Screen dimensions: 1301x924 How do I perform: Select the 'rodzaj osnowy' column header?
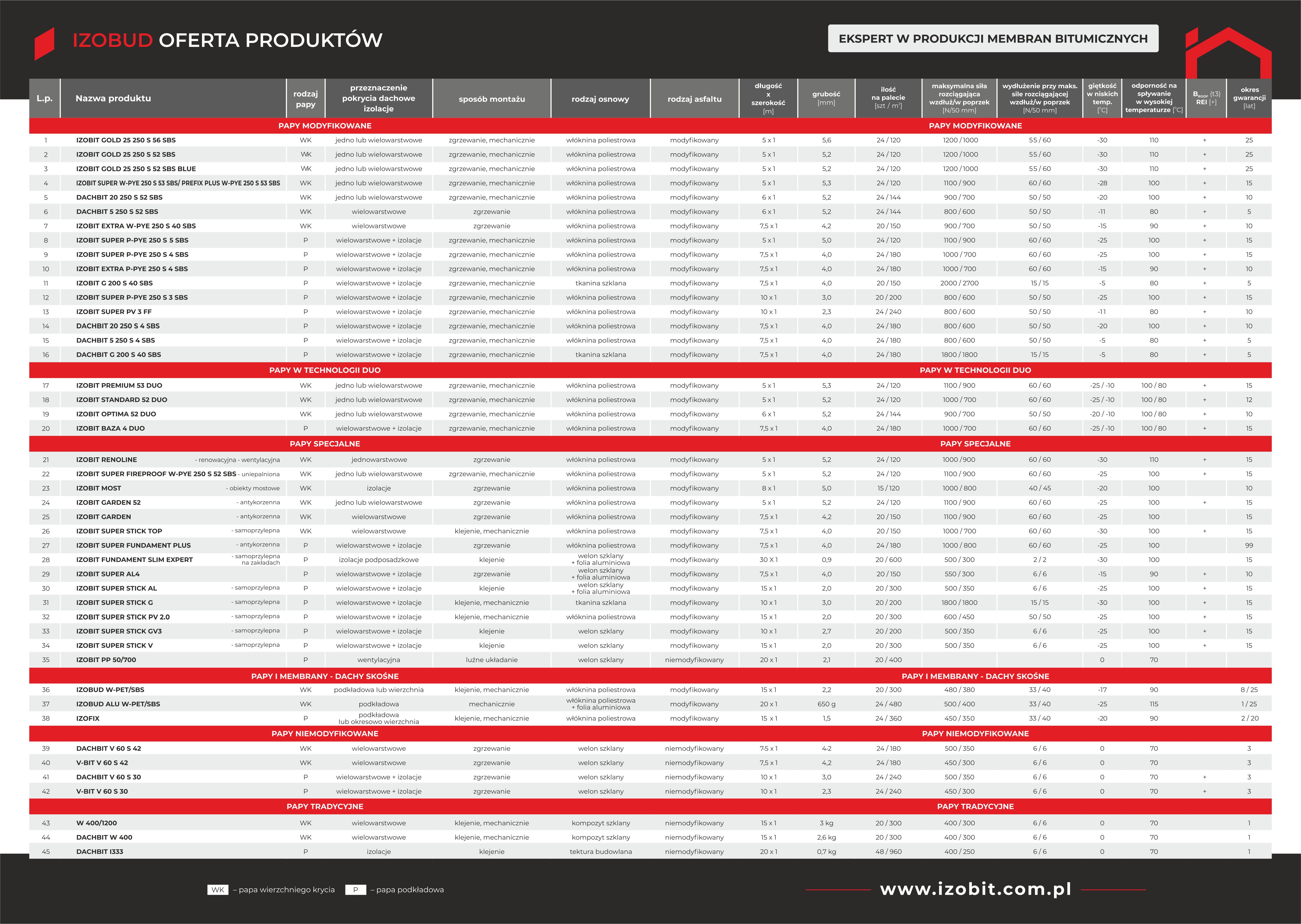[x=600, y=99]
